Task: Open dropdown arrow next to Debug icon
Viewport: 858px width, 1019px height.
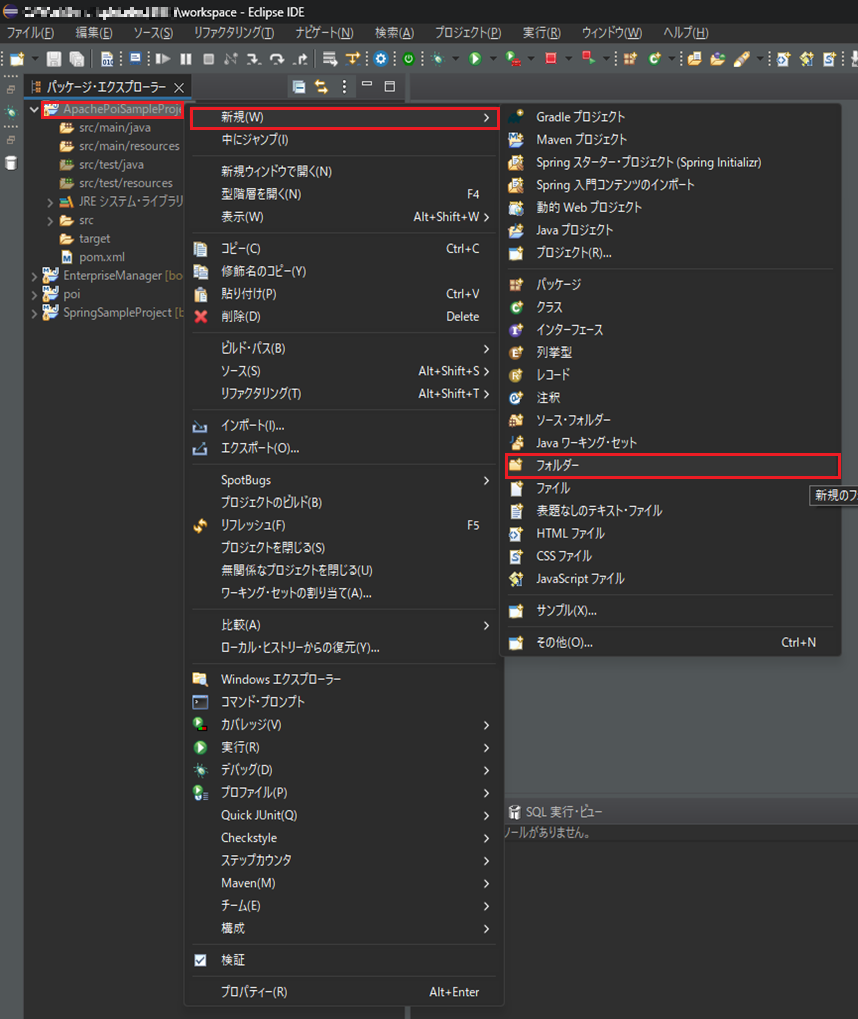Action: (x=456, y=59)
